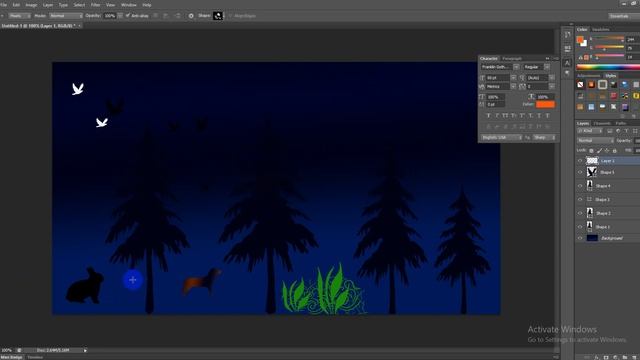Viewport: 640px width, 360px height.
Task: Switch to the Paragraph tab
Action: 512,58
